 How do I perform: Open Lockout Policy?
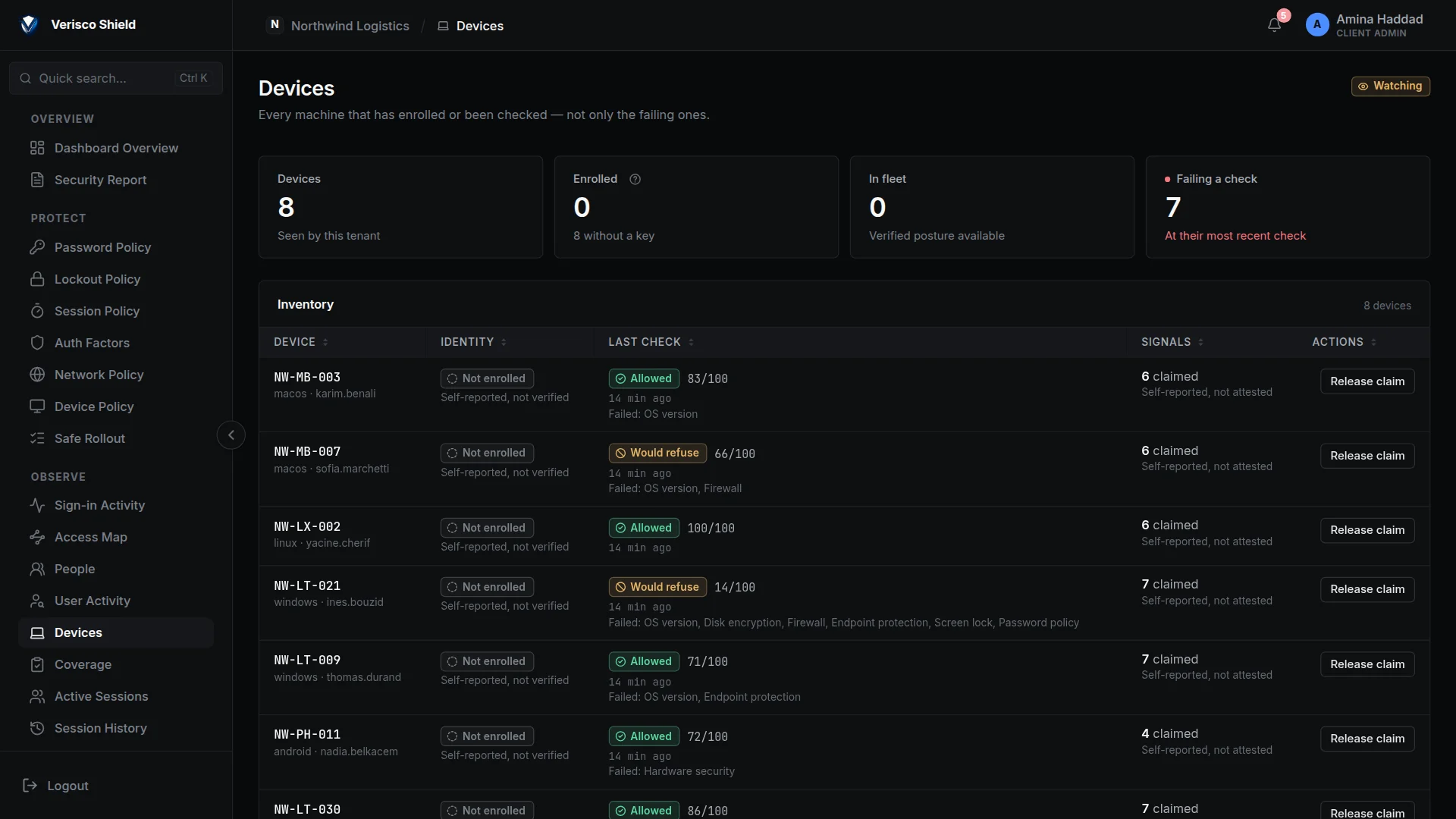click(x=116, y=279)
